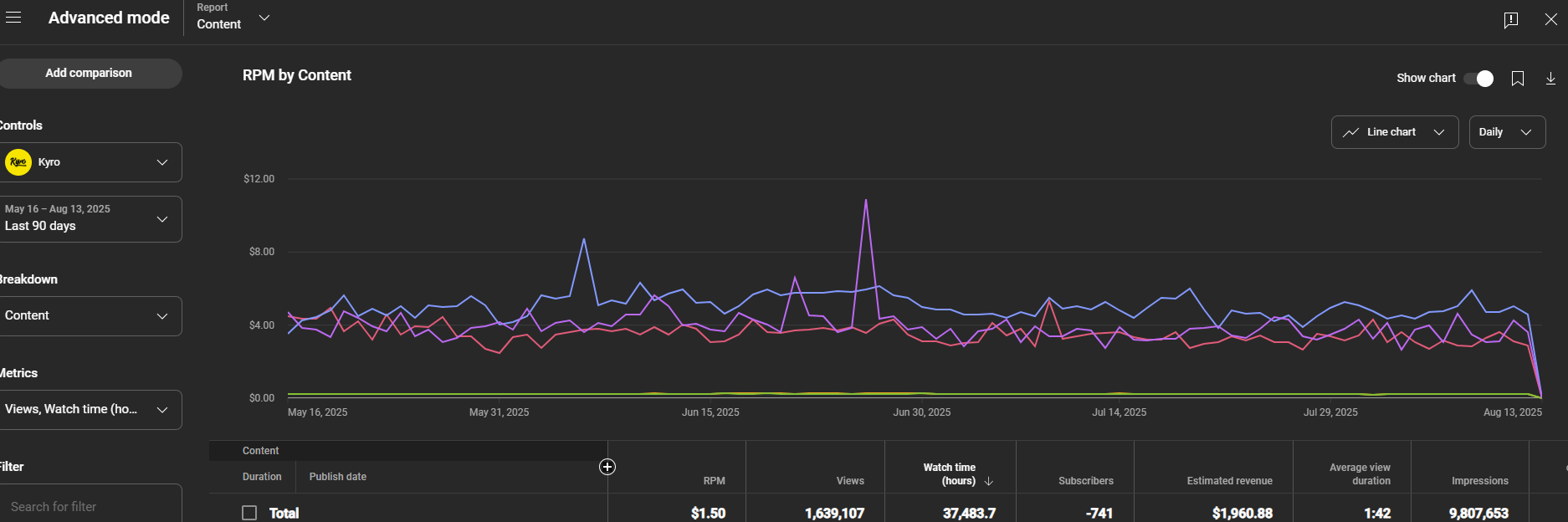Click the Watch time sort arrow
Image resolution: width=1568 pixels, height=522 pixels.
click(988, 481)
